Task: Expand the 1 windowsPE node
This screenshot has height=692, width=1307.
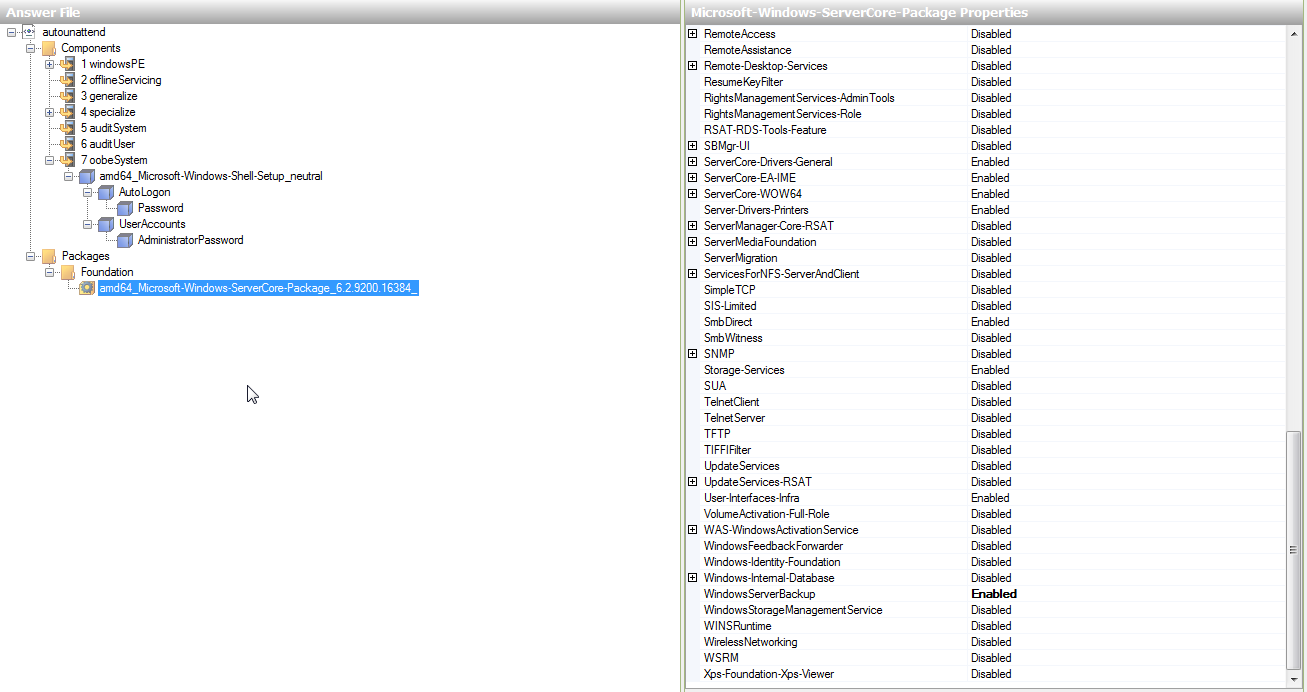Action: pyautogui.click(x=49, y=64)
